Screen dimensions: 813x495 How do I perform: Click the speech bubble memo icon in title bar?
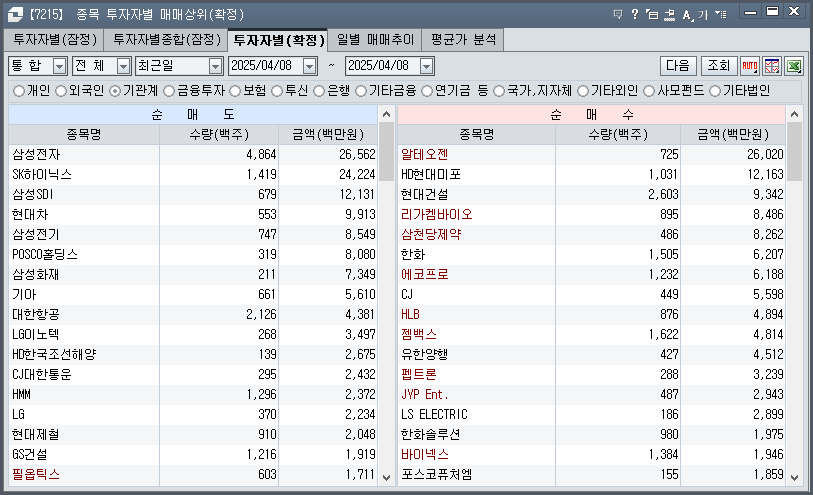pyautogui.click(x=618, y=14)
